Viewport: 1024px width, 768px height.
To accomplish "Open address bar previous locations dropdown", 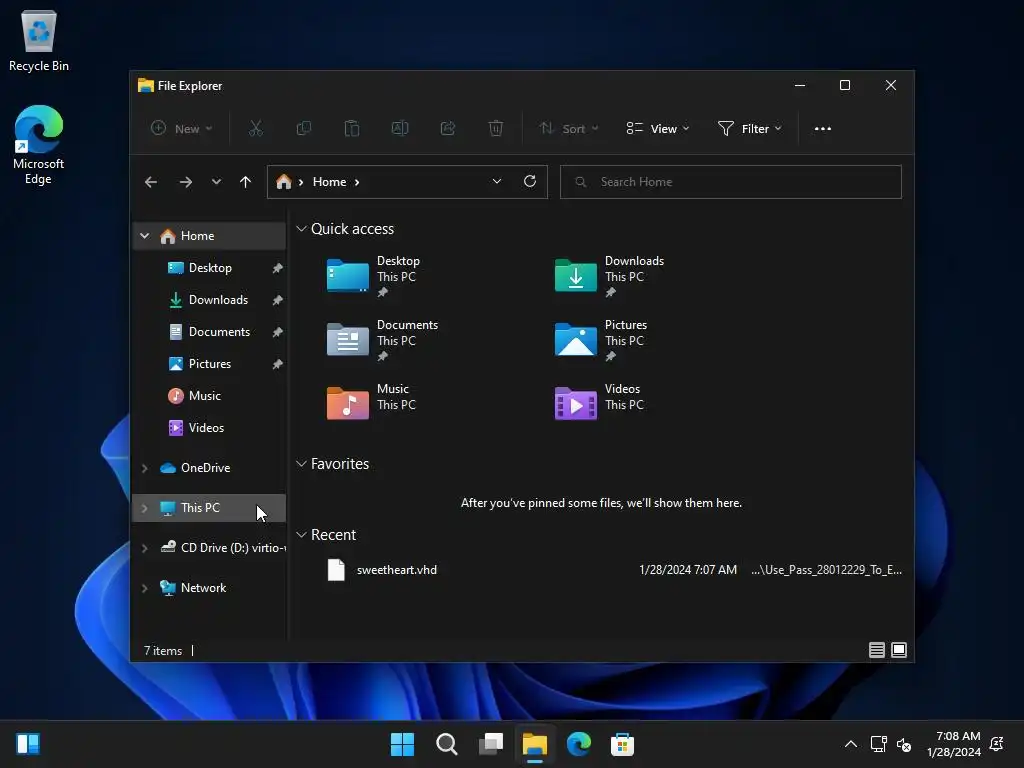I will pyautogui.click(x=497, y=182).
